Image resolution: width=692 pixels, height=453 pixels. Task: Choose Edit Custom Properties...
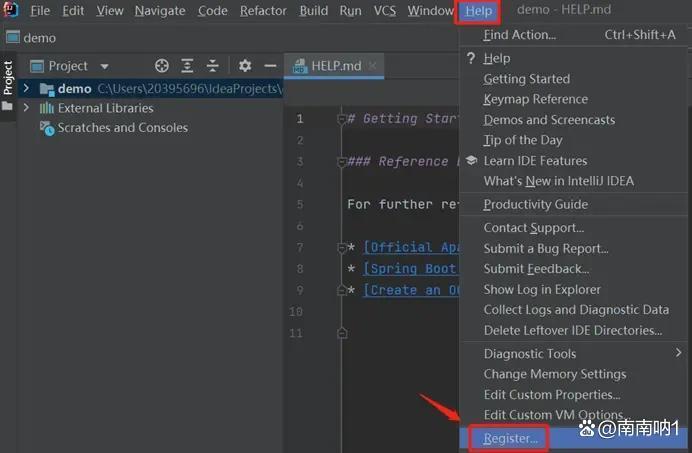tap(574, 394)
